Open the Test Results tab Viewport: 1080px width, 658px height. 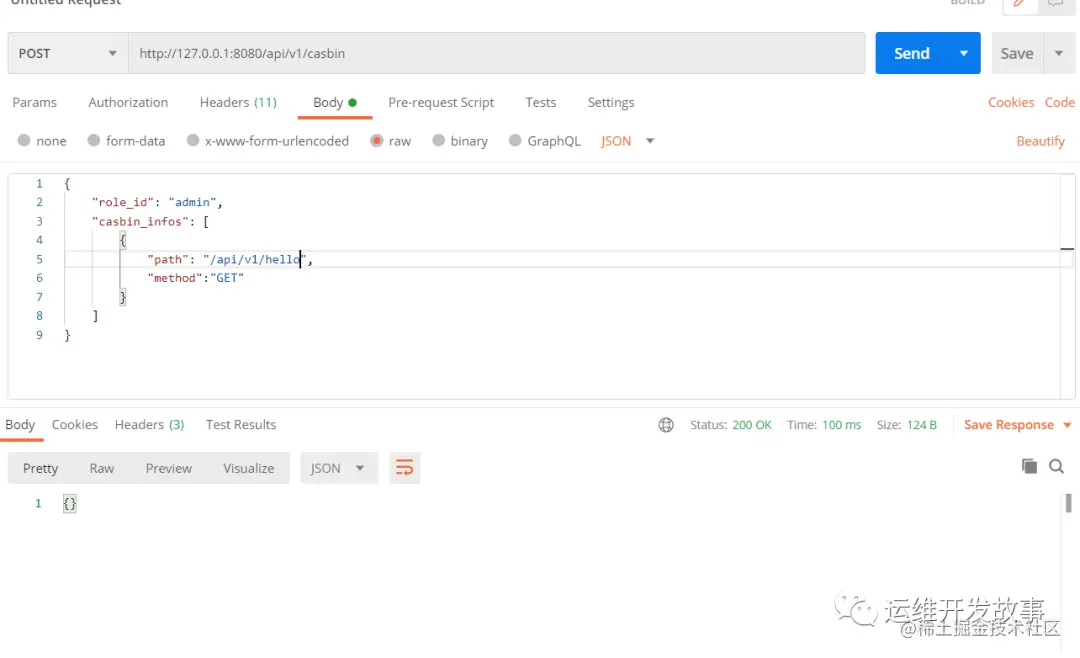[240, 424]
